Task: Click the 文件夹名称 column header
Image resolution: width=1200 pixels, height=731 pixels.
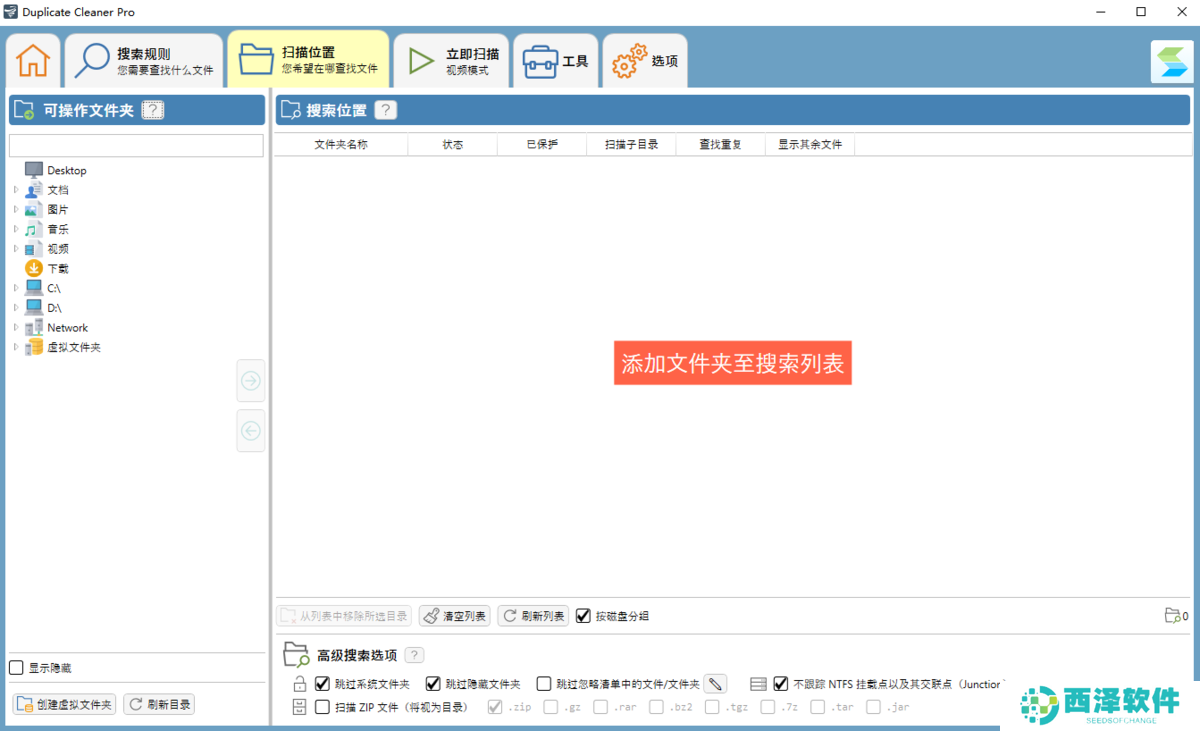Action: (x=341, y=145)
